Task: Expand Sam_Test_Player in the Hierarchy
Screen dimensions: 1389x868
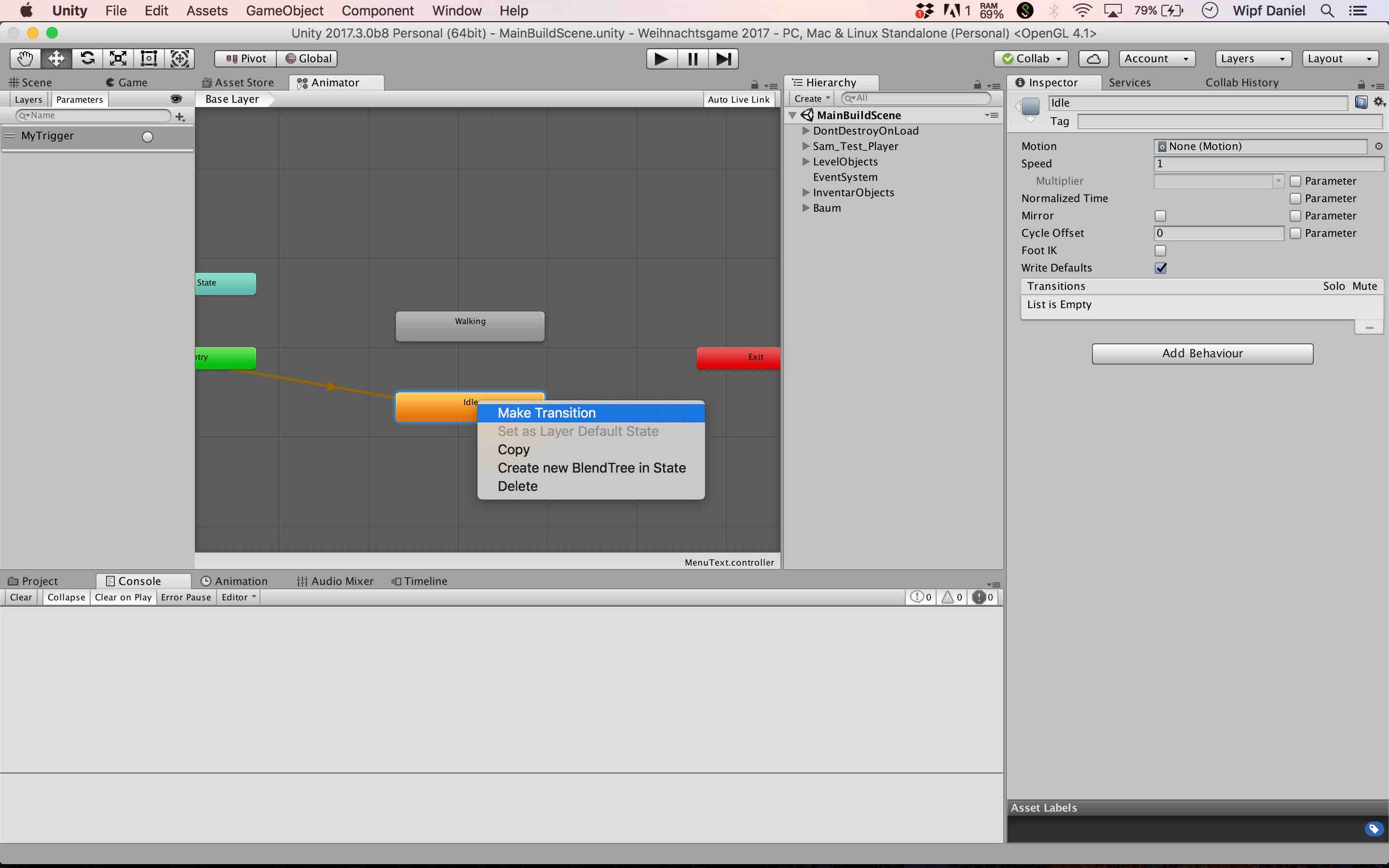Action: pos(805,146)
